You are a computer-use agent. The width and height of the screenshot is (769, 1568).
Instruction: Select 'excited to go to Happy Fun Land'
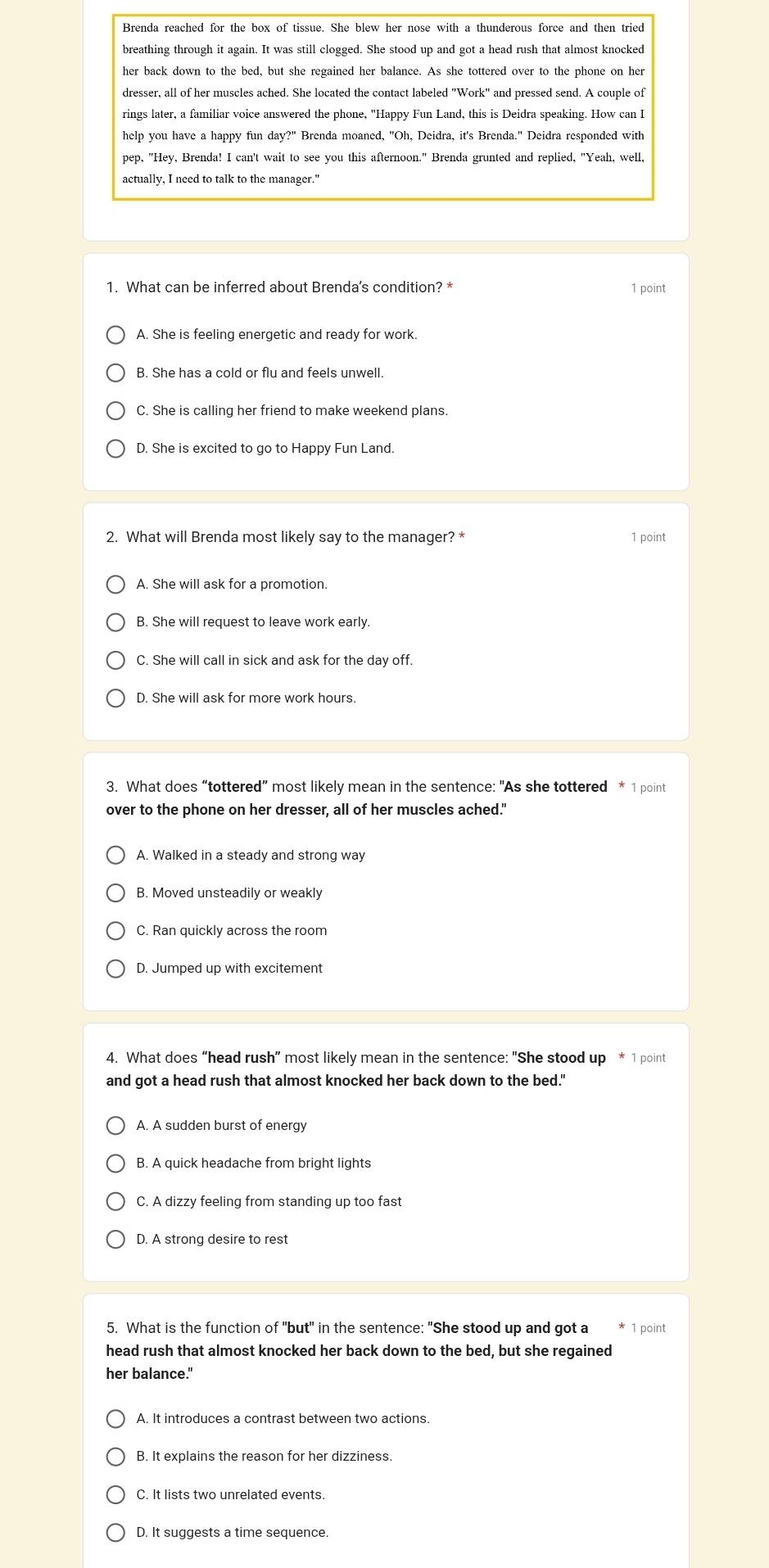point(116,449)
